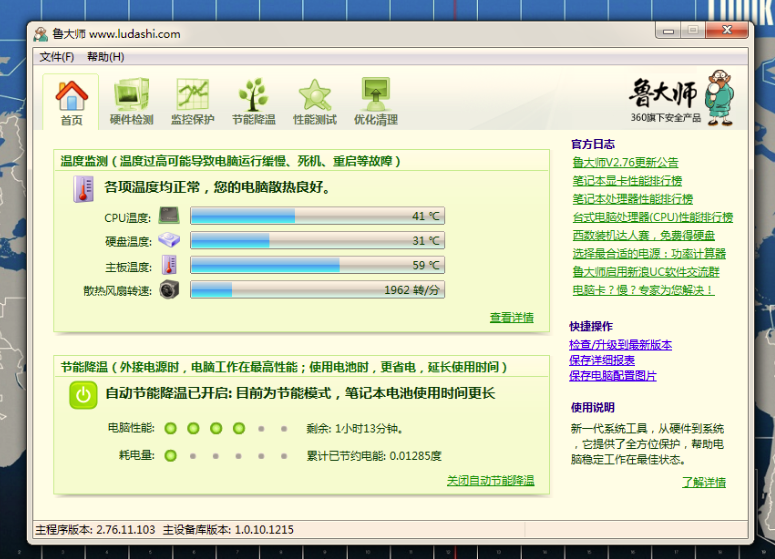Image resolution: width=775 pixels, height=559 pixels.
Task: Open the 优化清理 cleanup icon
Action: coord(376,94)
